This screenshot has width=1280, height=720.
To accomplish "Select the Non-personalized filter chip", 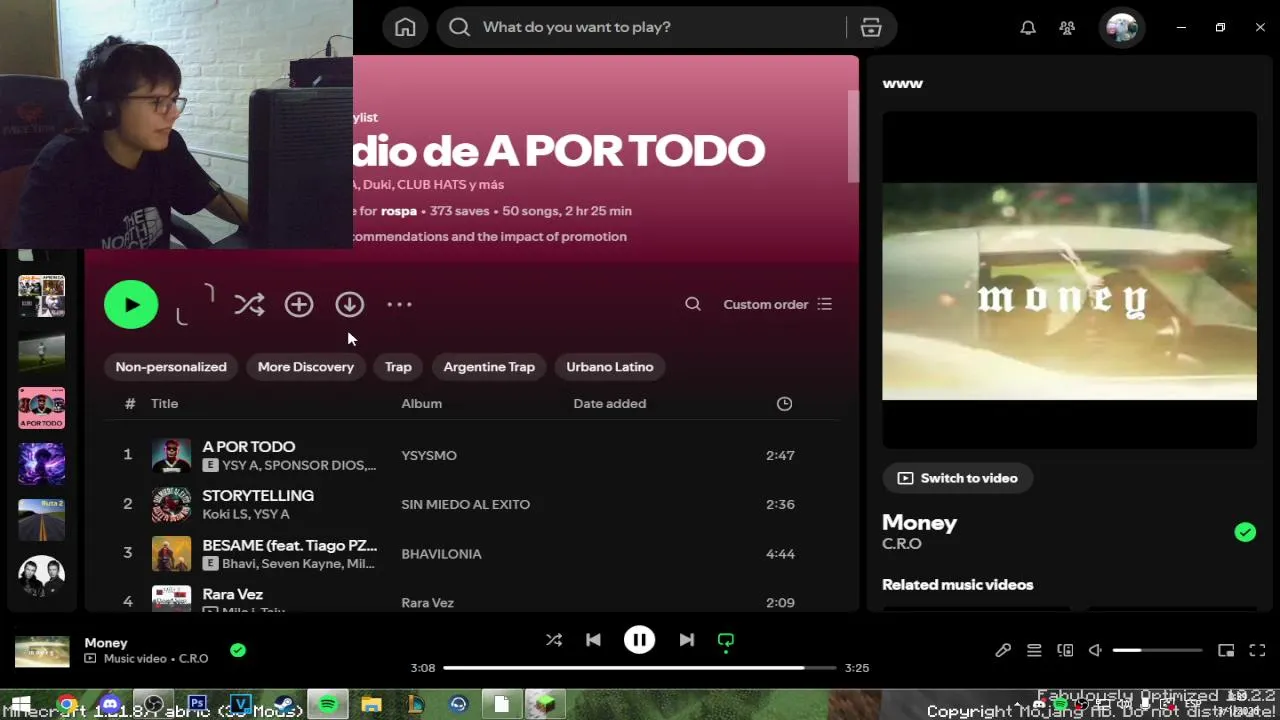I will coord(171,367).
